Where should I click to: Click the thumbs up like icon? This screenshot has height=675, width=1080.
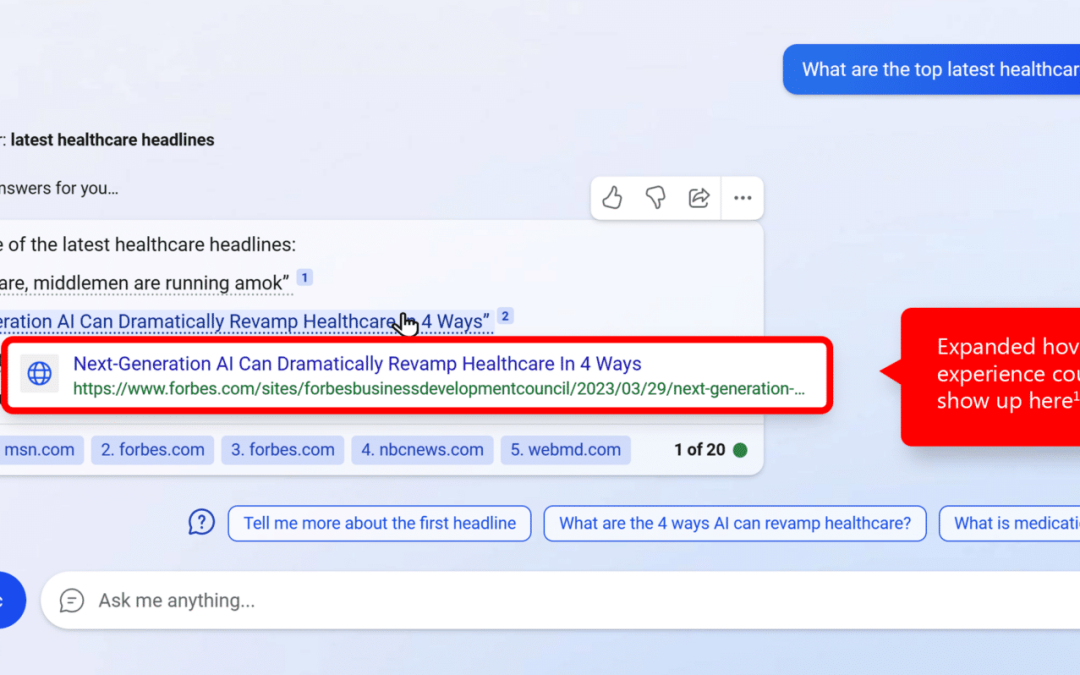point(612,198)
